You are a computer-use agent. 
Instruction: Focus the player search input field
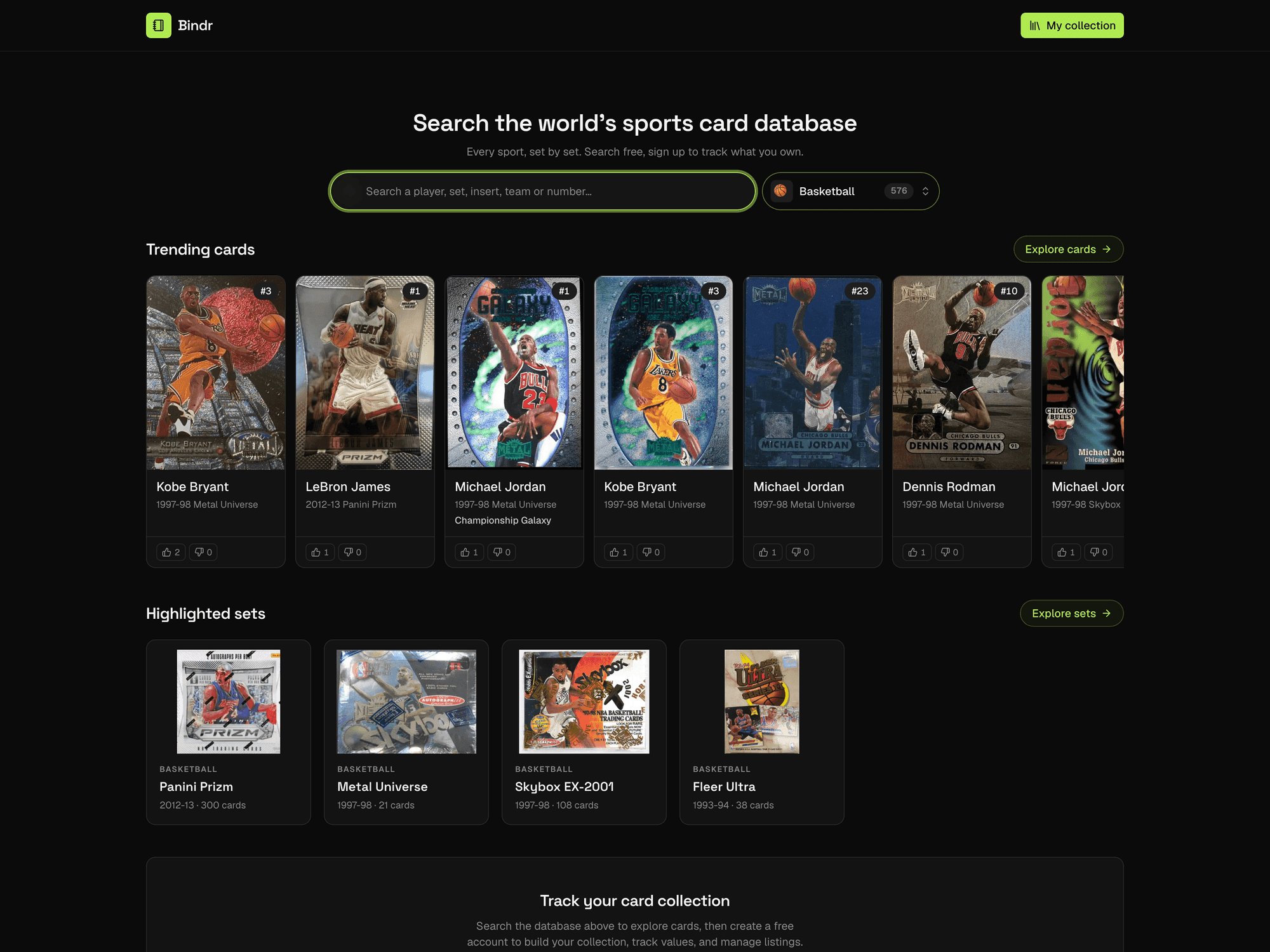click(x=543, y=191)
